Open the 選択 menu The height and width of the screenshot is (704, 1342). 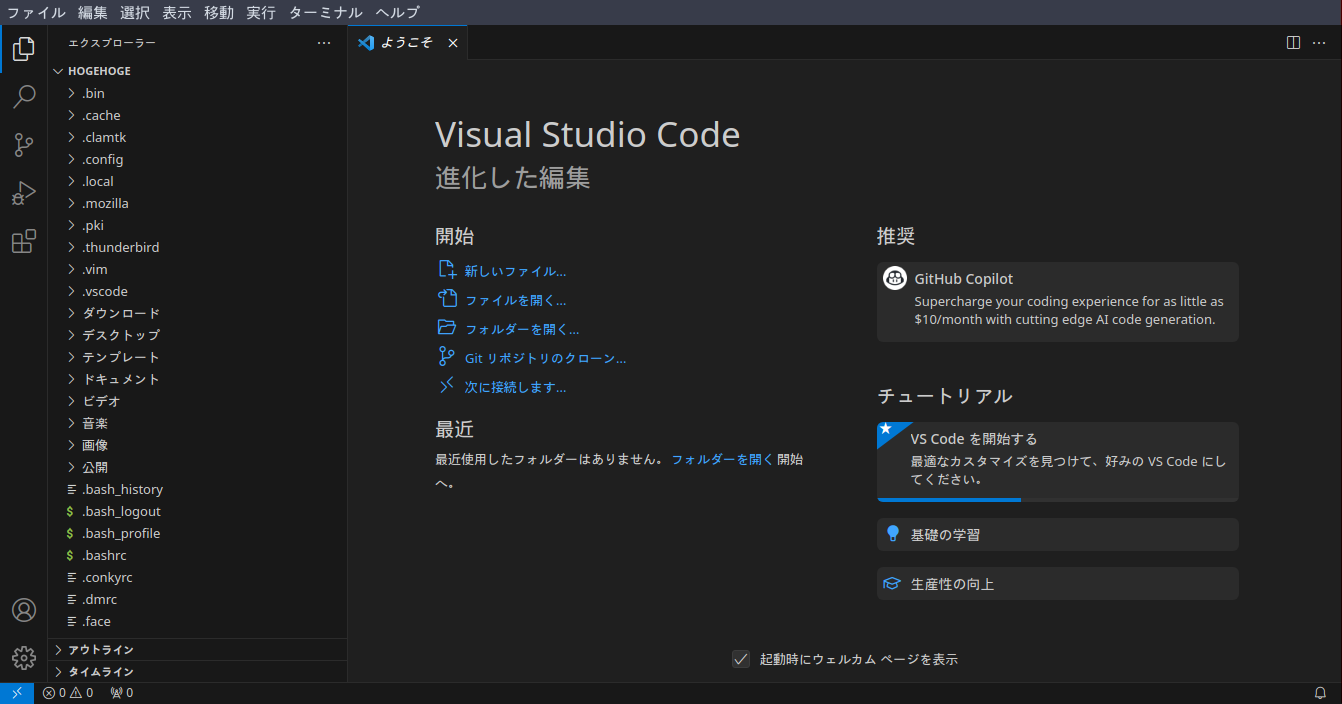tap(134, 13)
